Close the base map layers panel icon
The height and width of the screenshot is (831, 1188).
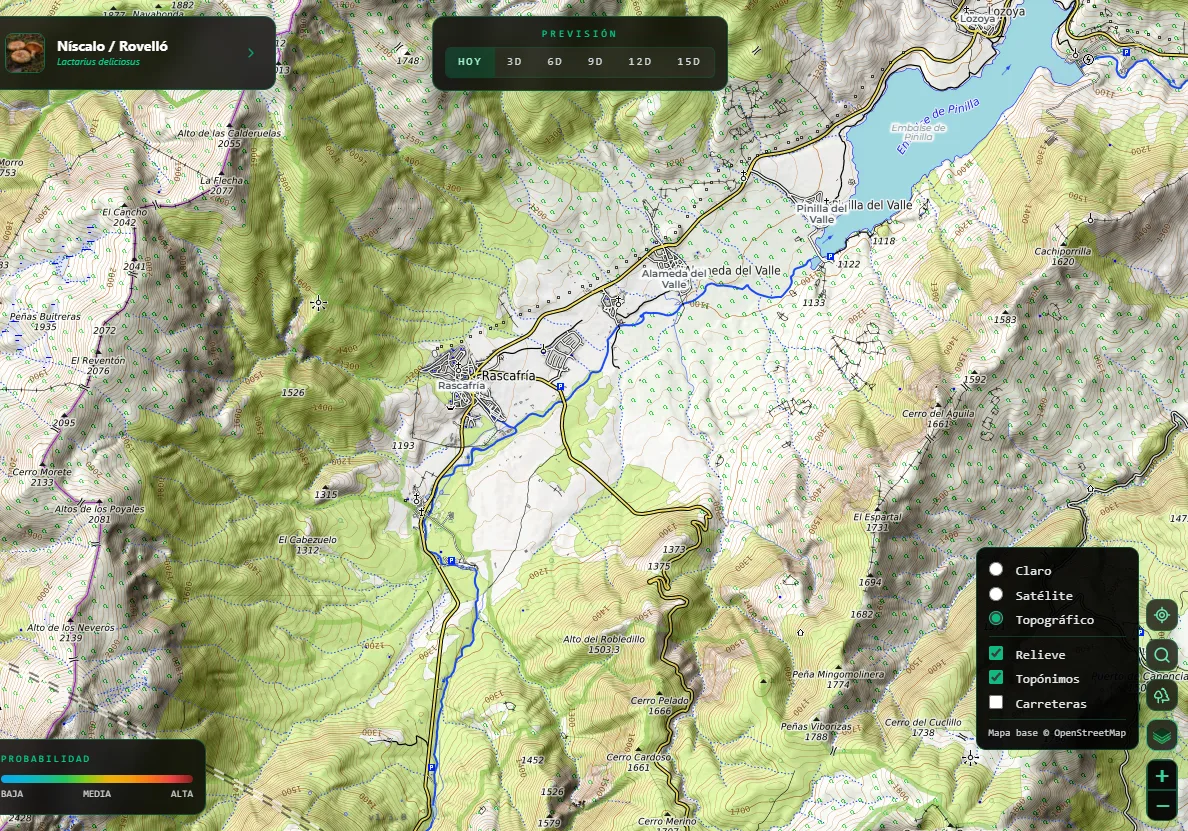click(1161, 736)
